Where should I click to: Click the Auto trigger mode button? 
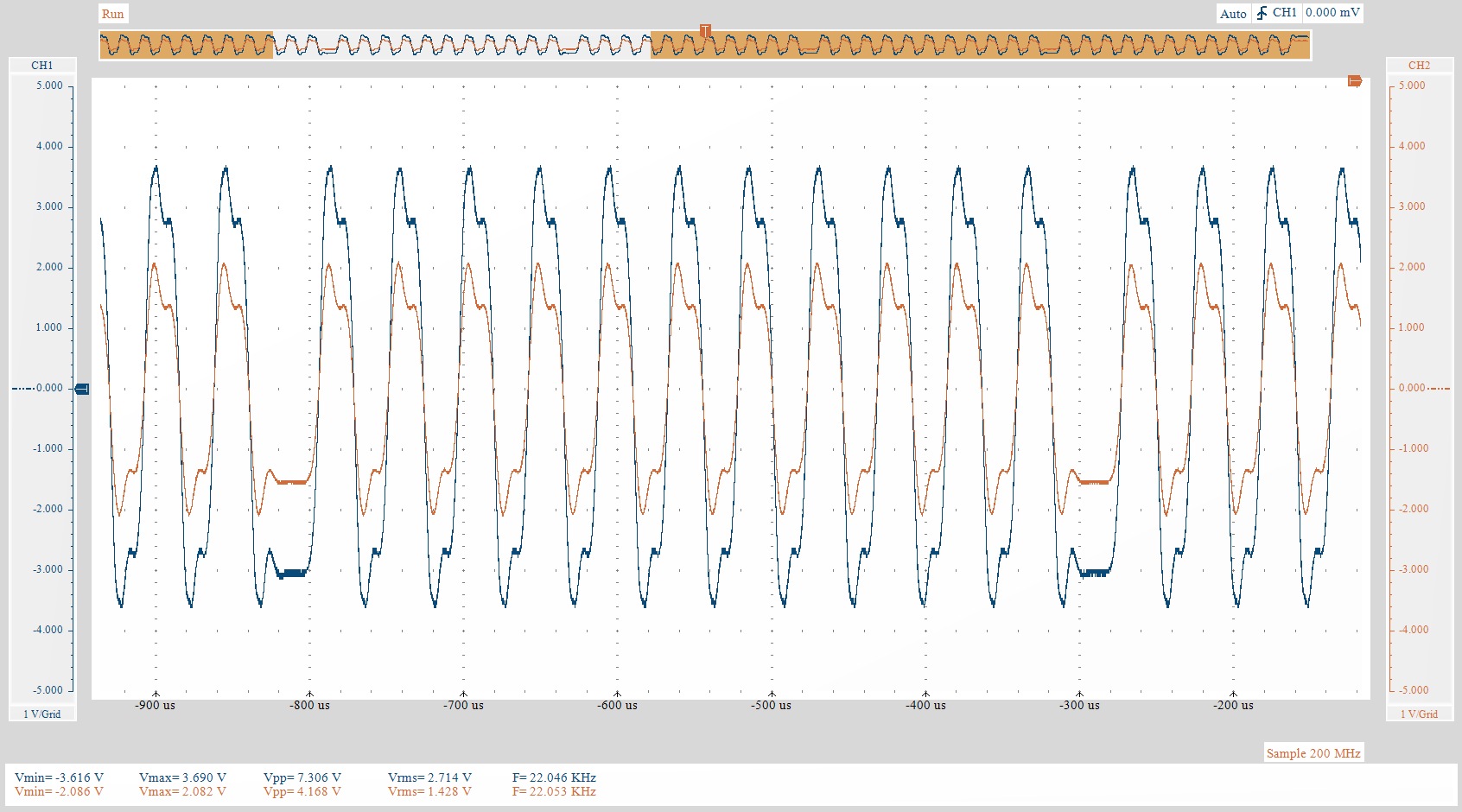pos(1233,13)
